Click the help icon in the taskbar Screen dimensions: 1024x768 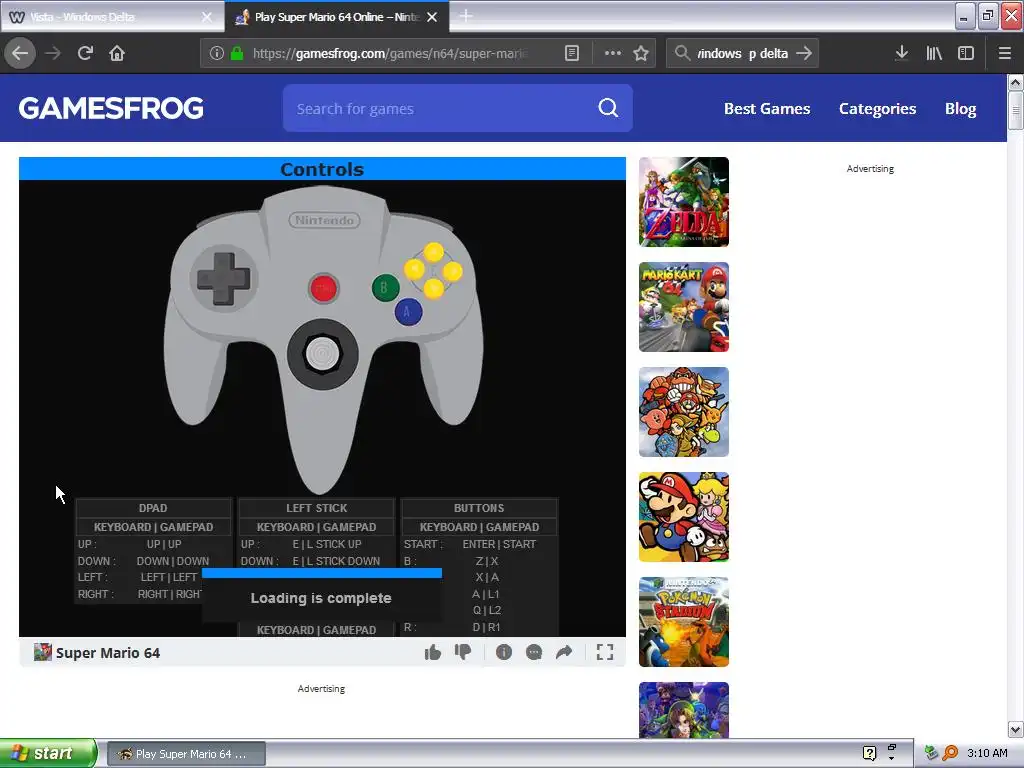[x=869, y=753]
